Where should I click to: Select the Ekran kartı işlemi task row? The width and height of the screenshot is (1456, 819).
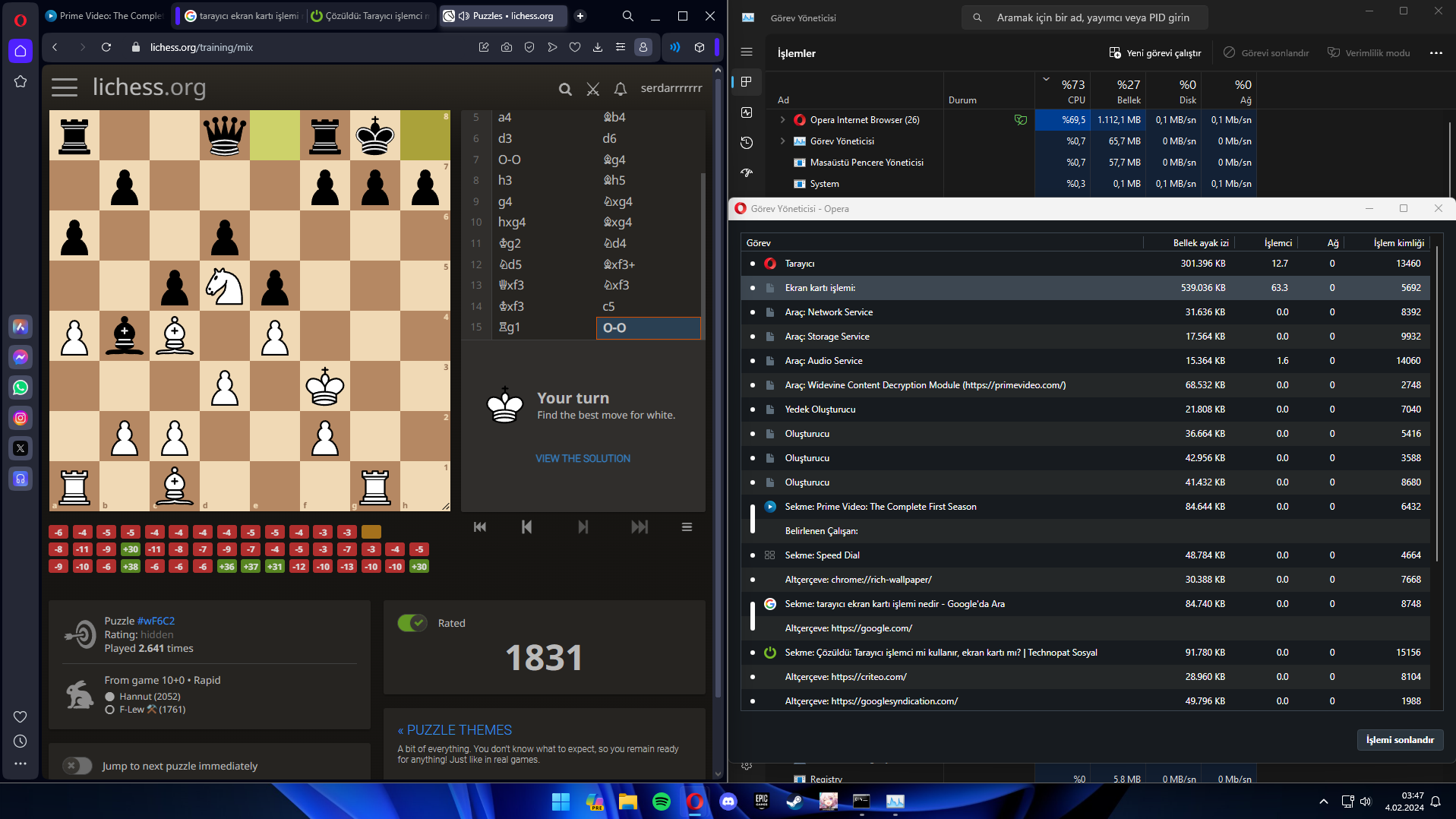tap(1085, 288)
